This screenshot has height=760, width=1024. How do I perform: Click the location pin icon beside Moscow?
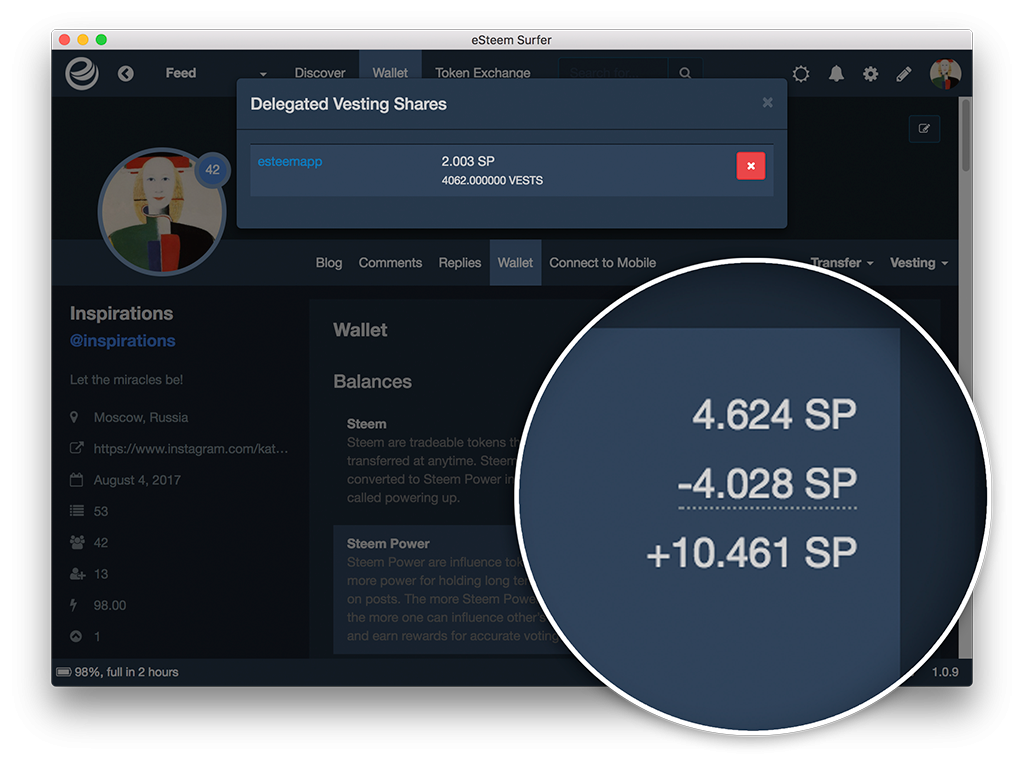pos(74,417)
